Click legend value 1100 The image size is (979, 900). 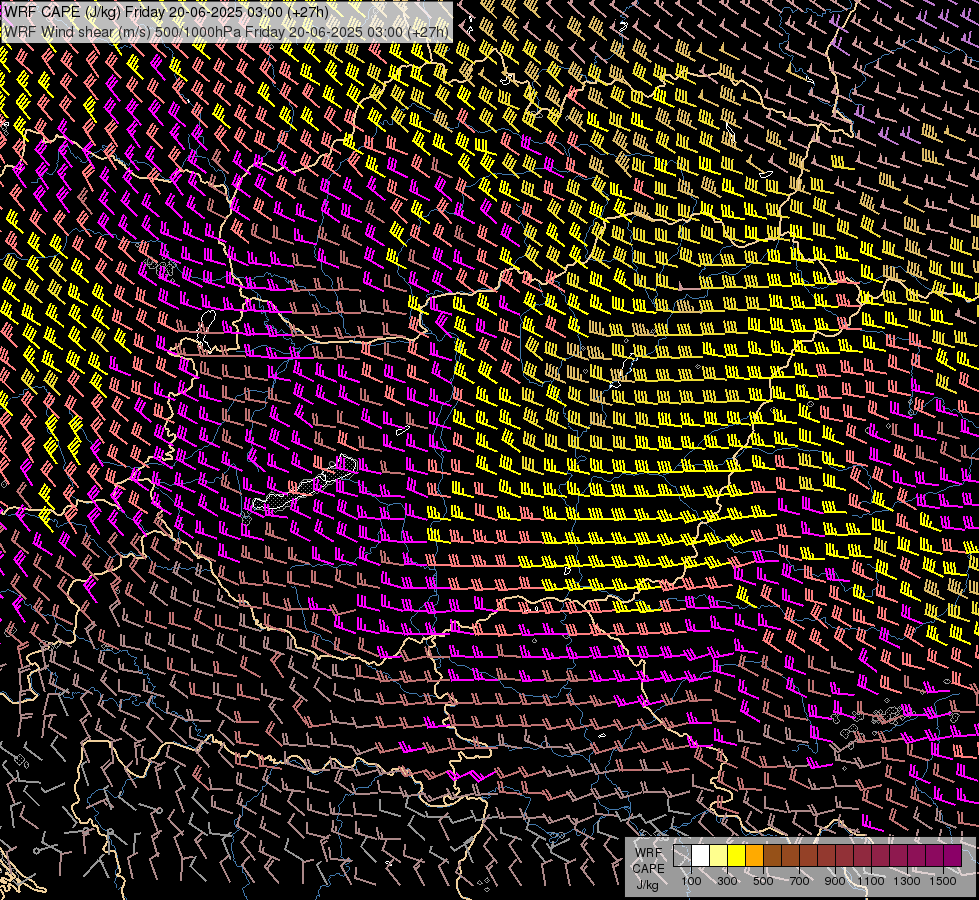point(870,881)
